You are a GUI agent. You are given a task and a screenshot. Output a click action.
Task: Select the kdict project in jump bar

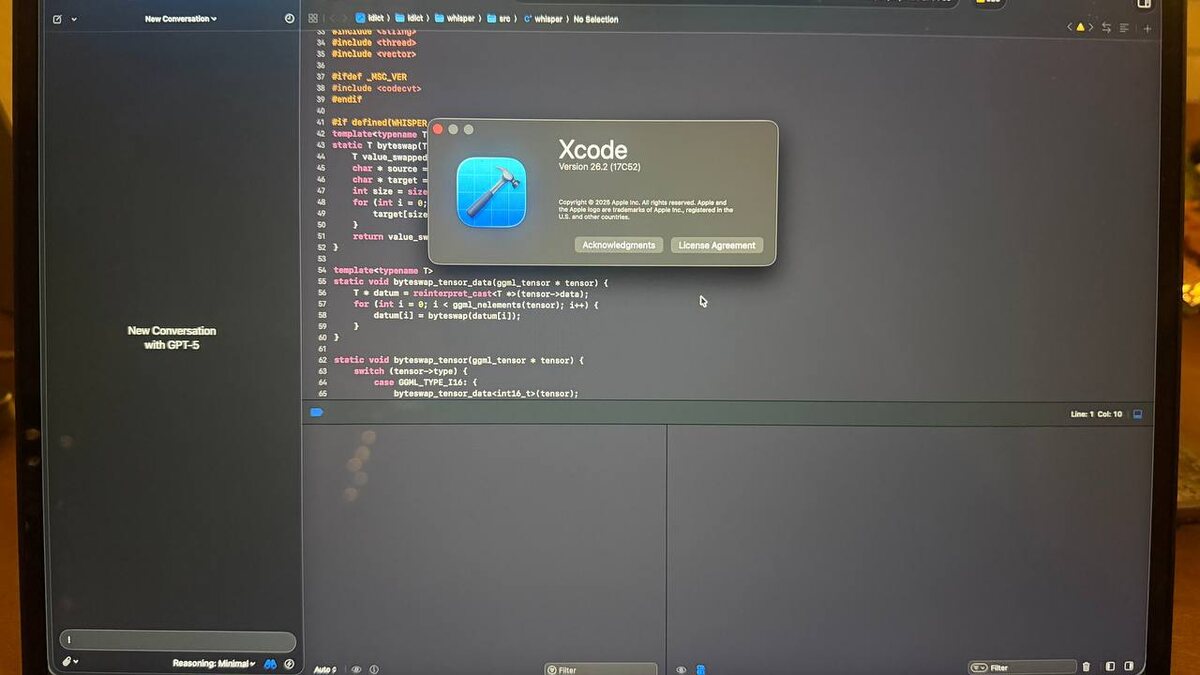point(372,18)
